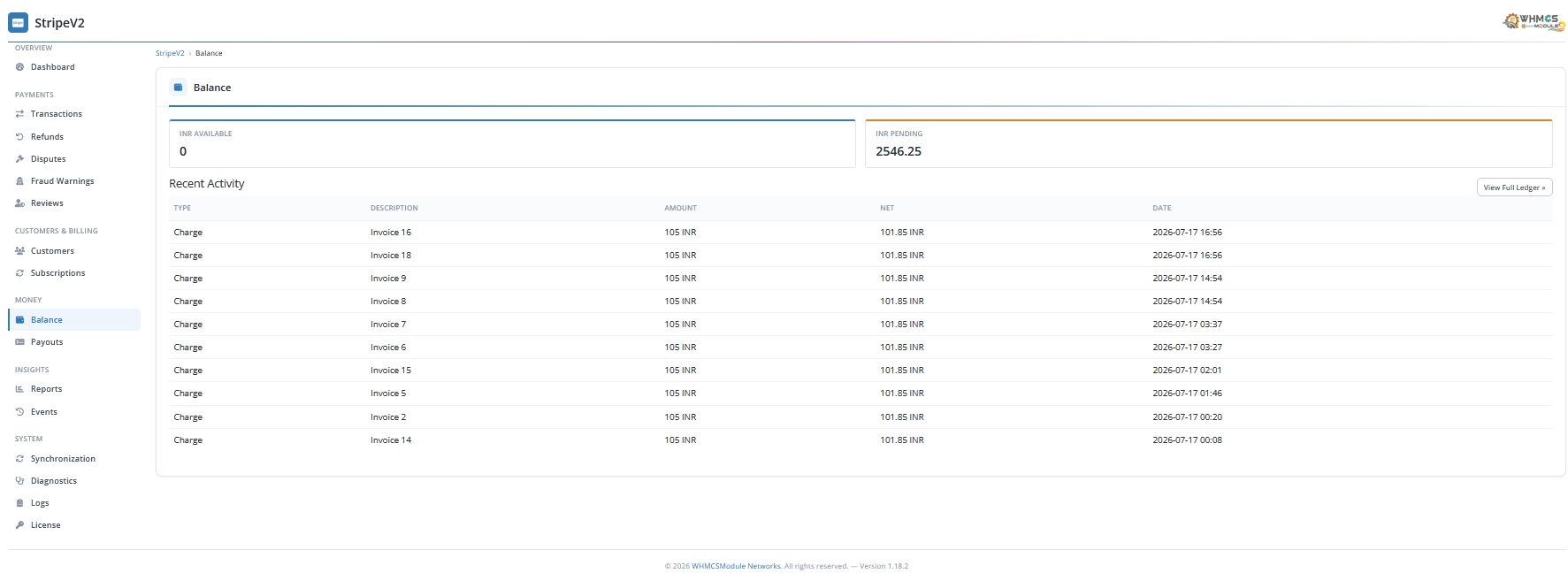Viewport: 1568px width, 581px height.
Task: Click the Customers group icon
Action: tap(19, 251)
